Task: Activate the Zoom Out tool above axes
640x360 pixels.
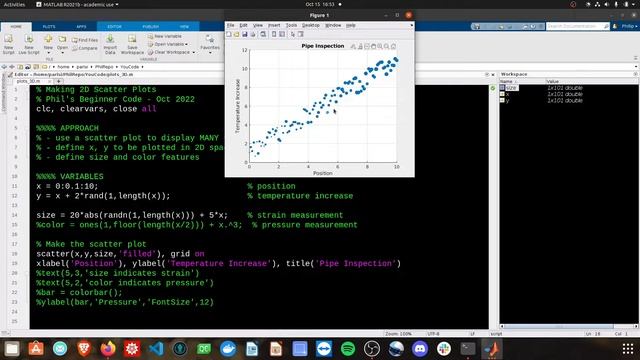Action: [387, 47]
